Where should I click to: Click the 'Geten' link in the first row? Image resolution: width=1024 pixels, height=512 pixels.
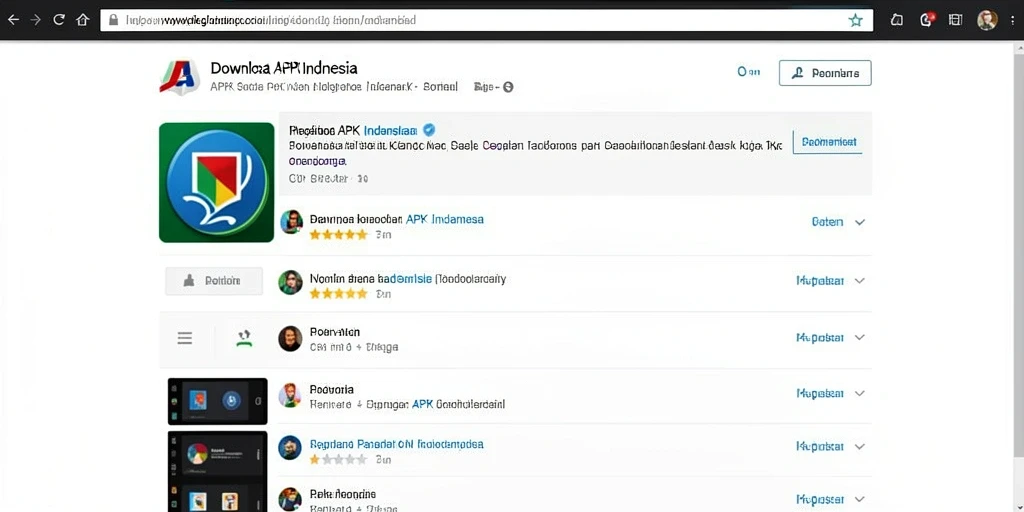click(x=827, y=222)
